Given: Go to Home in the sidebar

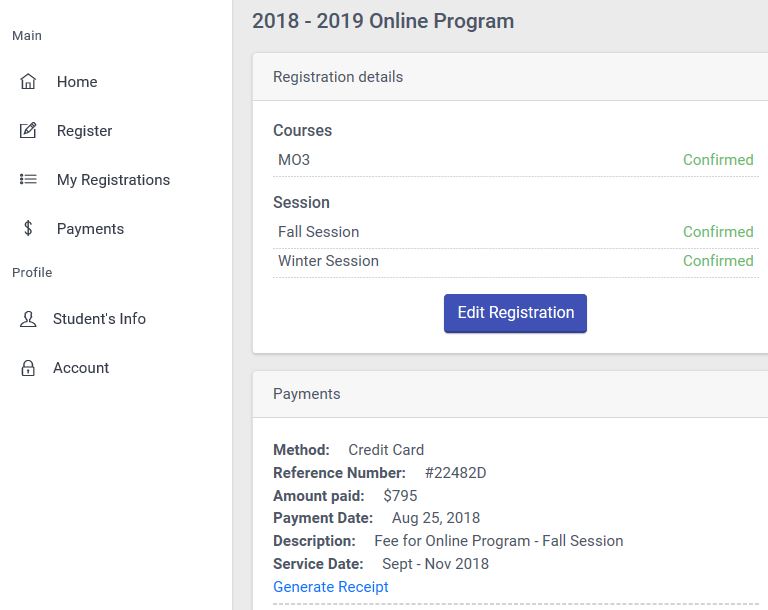Looking at the screenshot, I should (x=77, y=82).
